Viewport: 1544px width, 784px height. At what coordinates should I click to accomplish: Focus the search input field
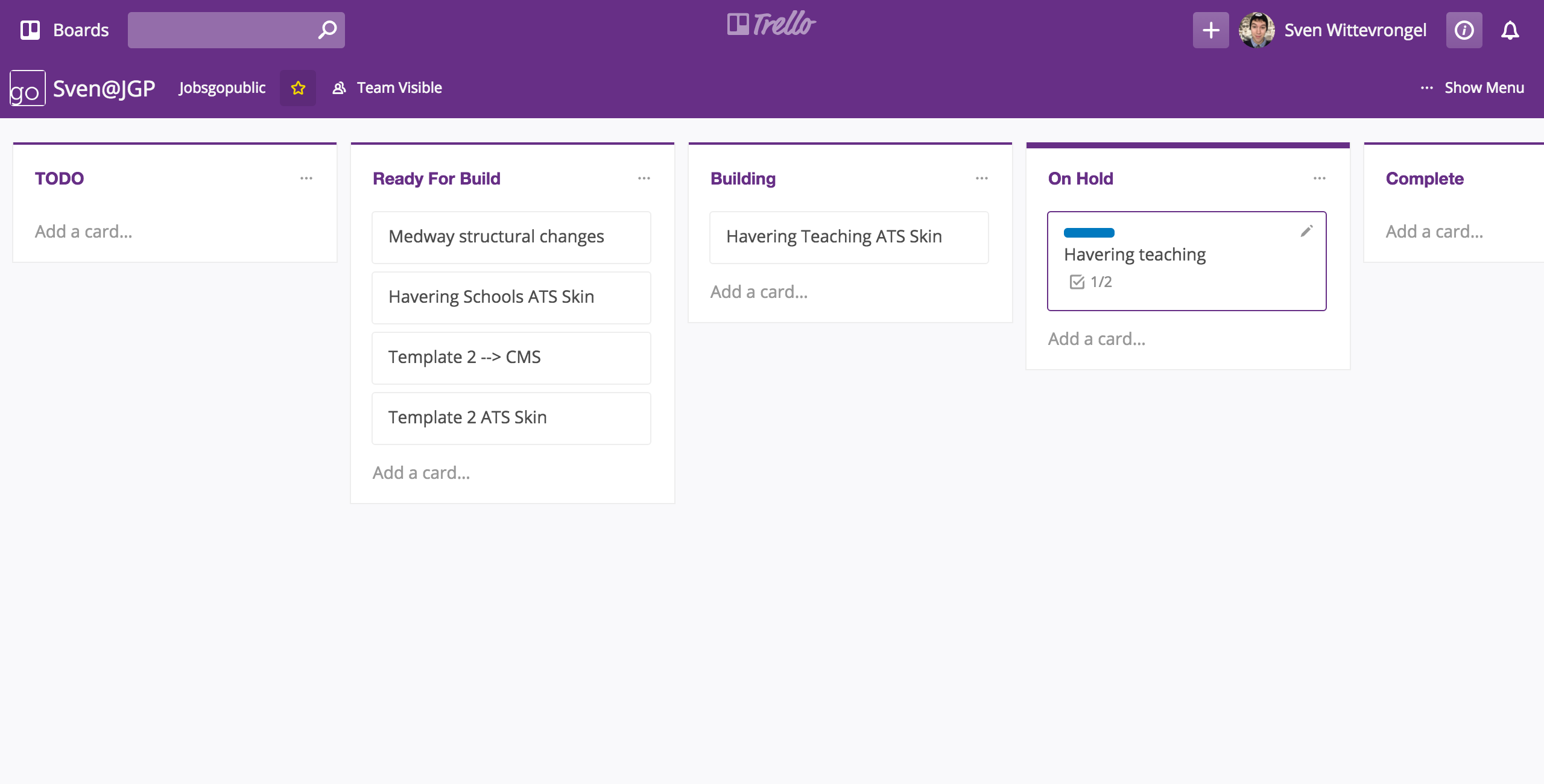click(x=236, y=30)
